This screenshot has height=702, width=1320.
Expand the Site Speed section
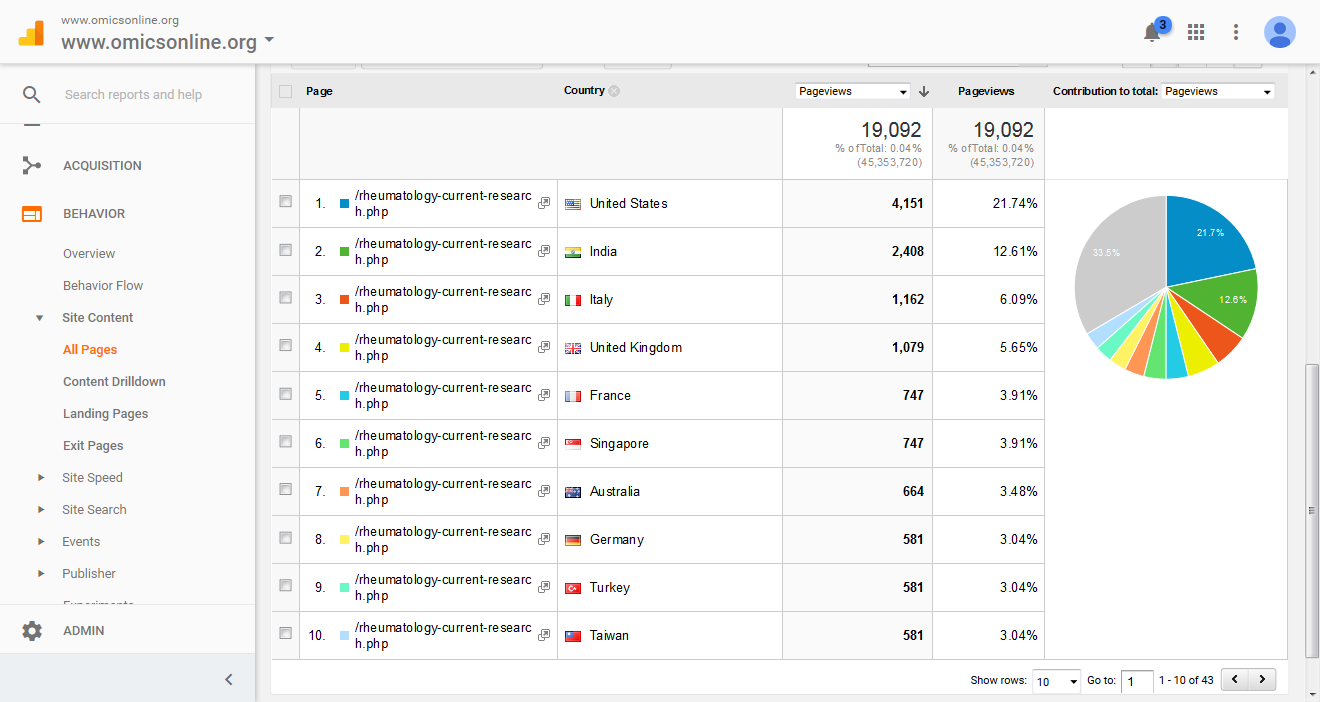coord(41,478)
